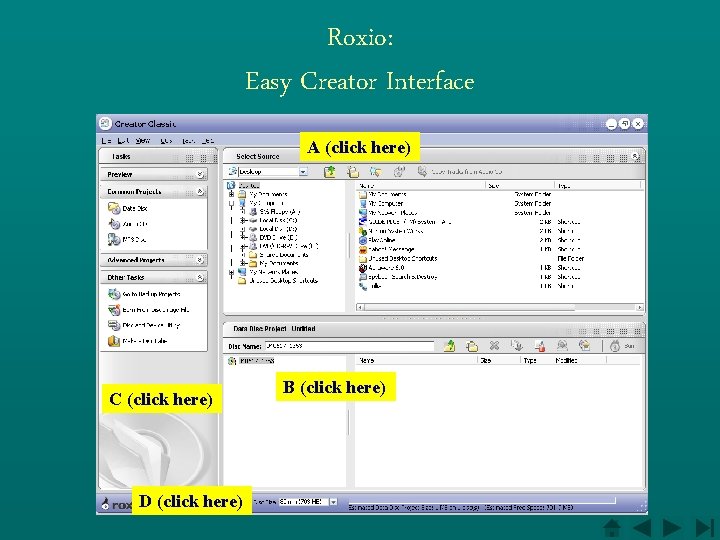Click the add files icon in project toolbar
This screenshot has width=720, height=540.
pyautogui.click(x=450, y=346)
